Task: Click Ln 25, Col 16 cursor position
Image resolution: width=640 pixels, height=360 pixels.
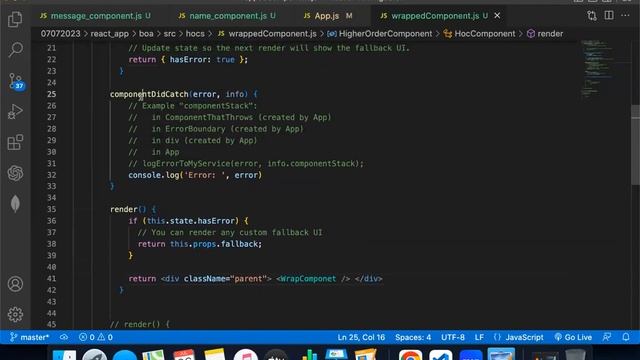Action: (361, 337)
